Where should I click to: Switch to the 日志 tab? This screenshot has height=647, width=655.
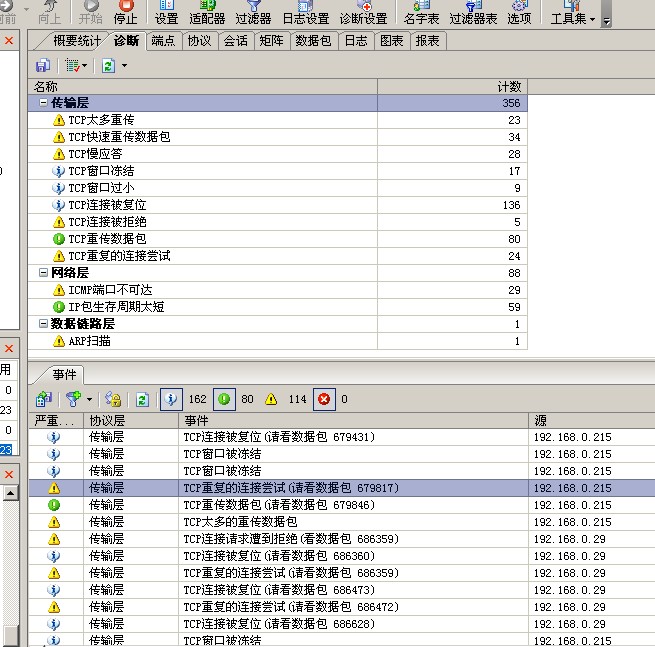coord(356,41)
